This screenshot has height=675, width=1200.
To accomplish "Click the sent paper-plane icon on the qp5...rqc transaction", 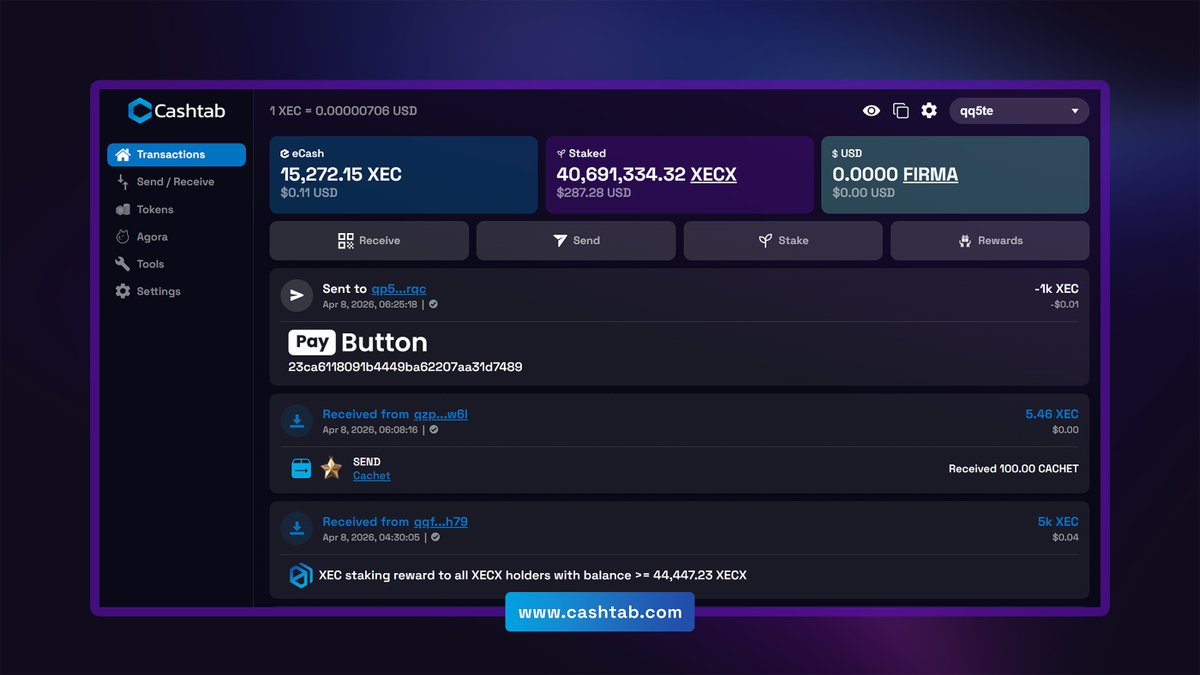I will coord(297,296).
